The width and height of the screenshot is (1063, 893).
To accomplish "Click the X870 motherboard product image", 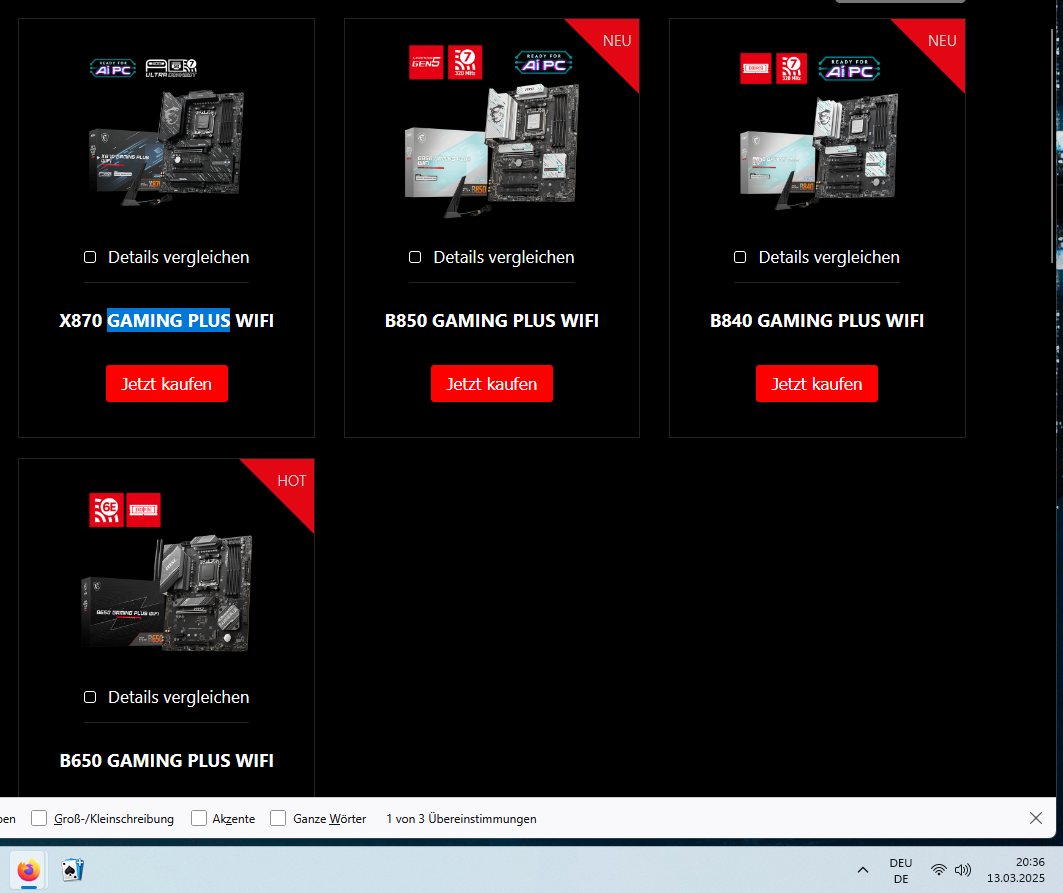I will click(167, 148).
